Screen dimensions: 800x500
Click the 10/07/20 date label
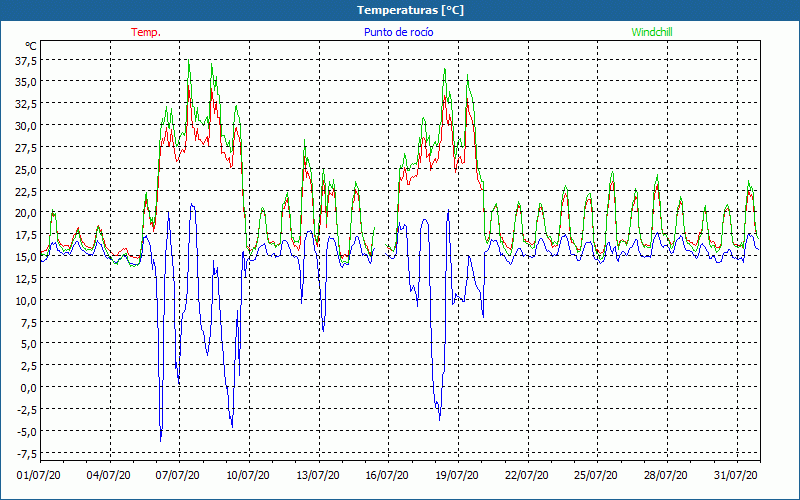[x=248, y=475]
